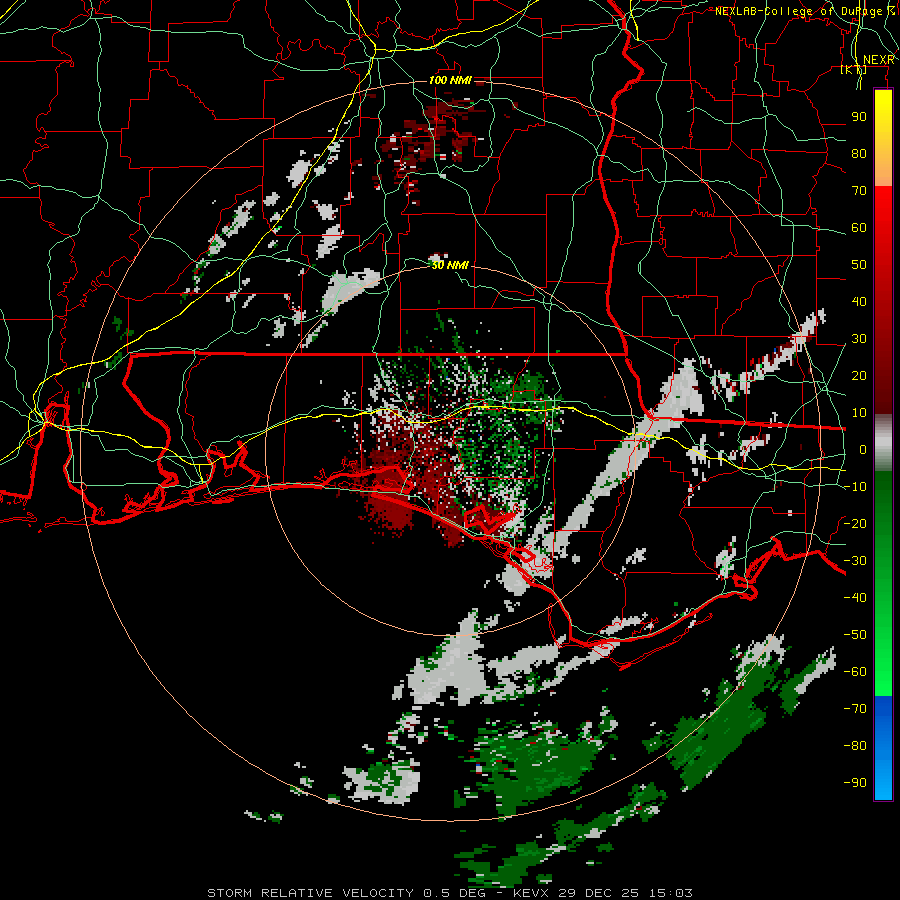The height and width of the screenshot is (900, 900).
Task: Click the -10 value on the velocity scale
Action: pos(855,487)
